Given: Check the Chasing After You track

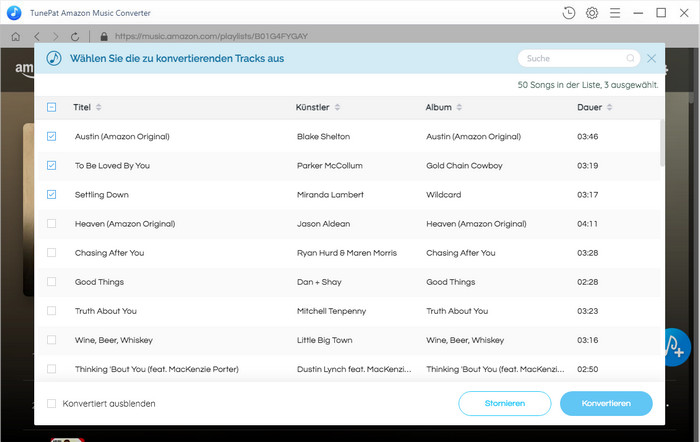Looking at the screenshot, I should [51, 253].
